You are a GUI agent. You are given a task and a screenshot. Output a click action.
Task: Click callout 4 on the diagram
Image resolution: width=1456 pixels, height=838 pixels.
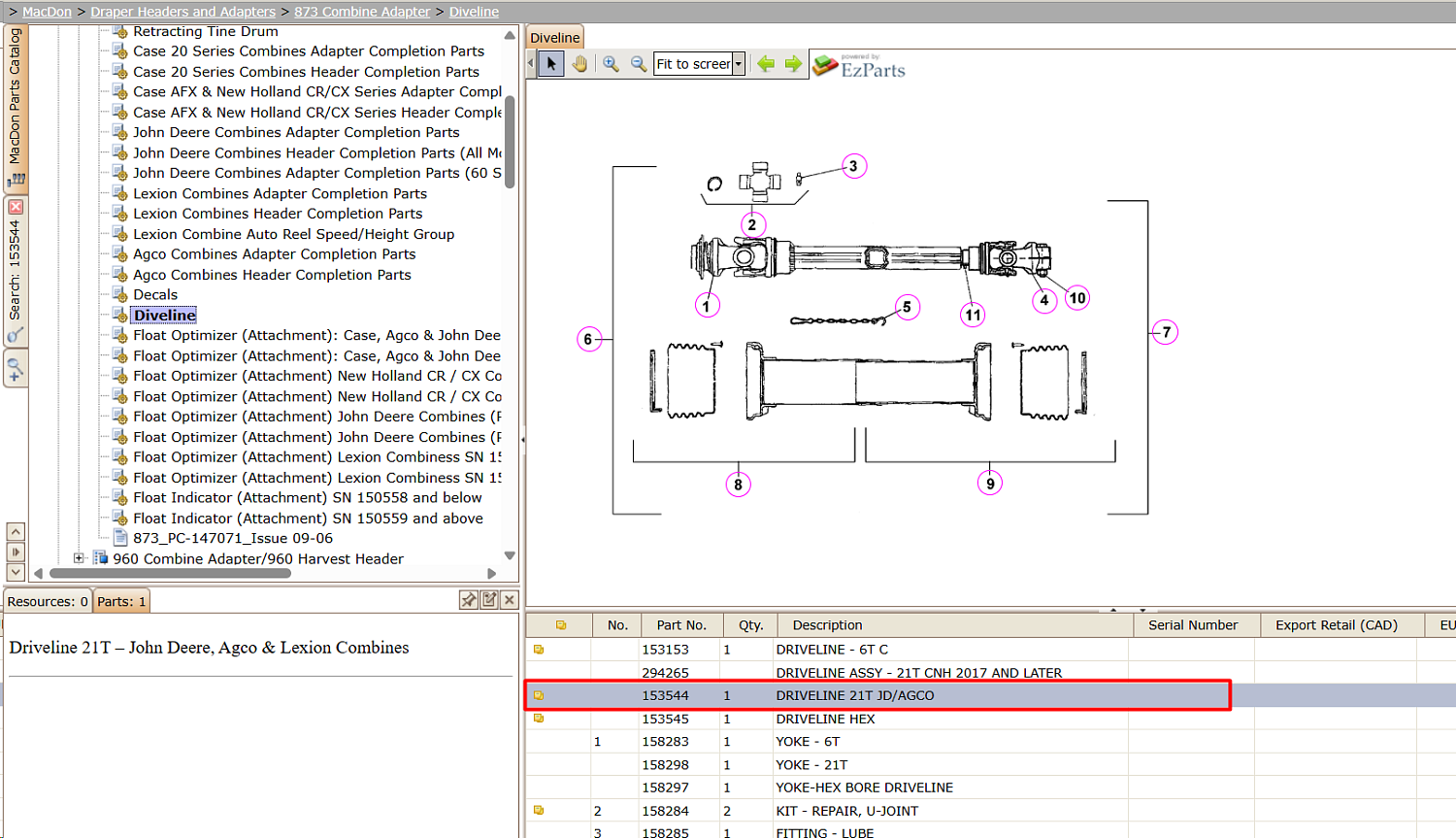(x=1044, y=300)
